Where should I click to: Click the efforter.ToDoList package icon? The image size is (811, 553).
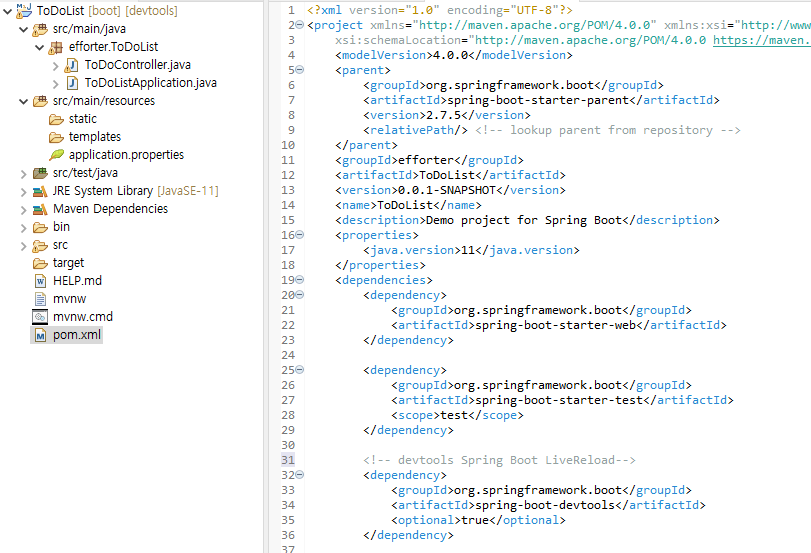(x=56, y=48)
